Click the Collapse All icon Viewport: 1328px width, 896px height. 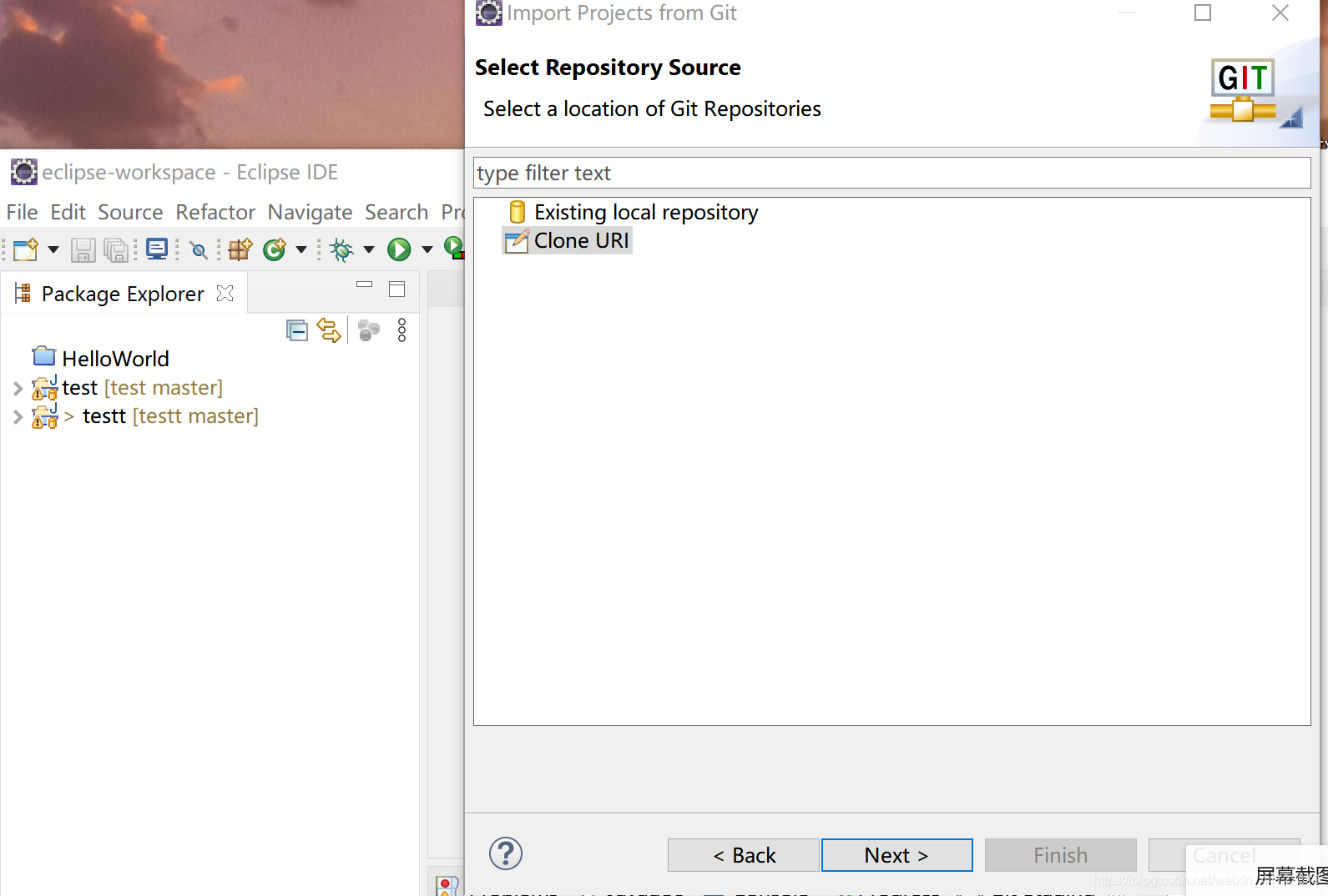[x=297, y=331]
